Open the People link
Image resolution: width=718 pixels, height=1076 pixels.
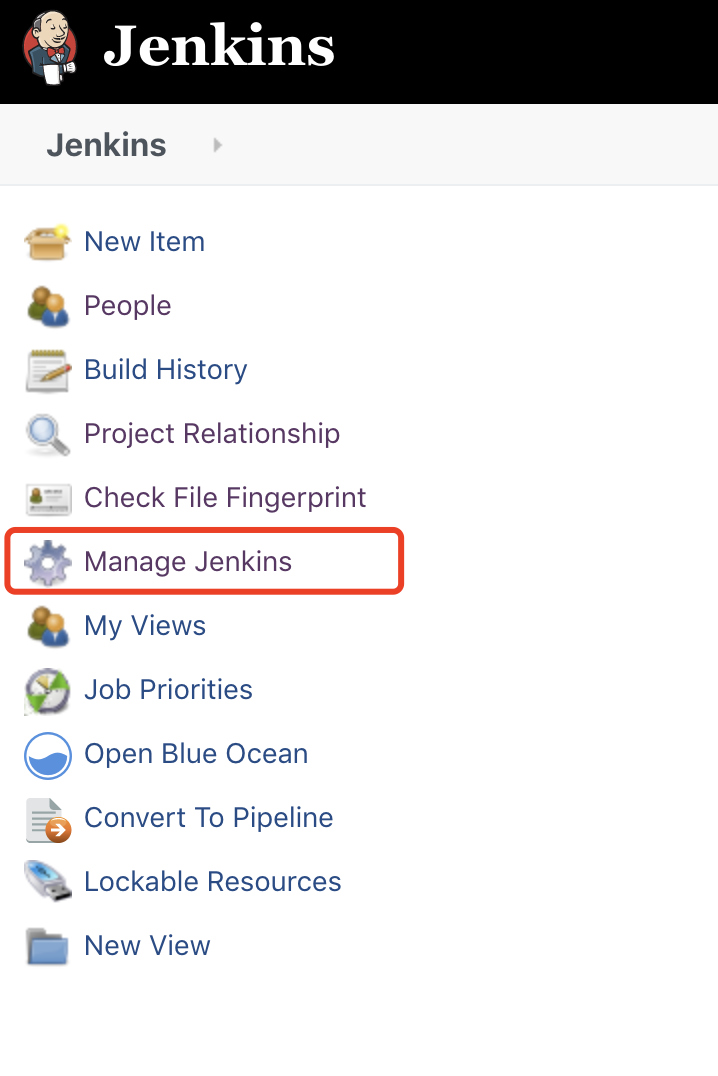point(128,306)
